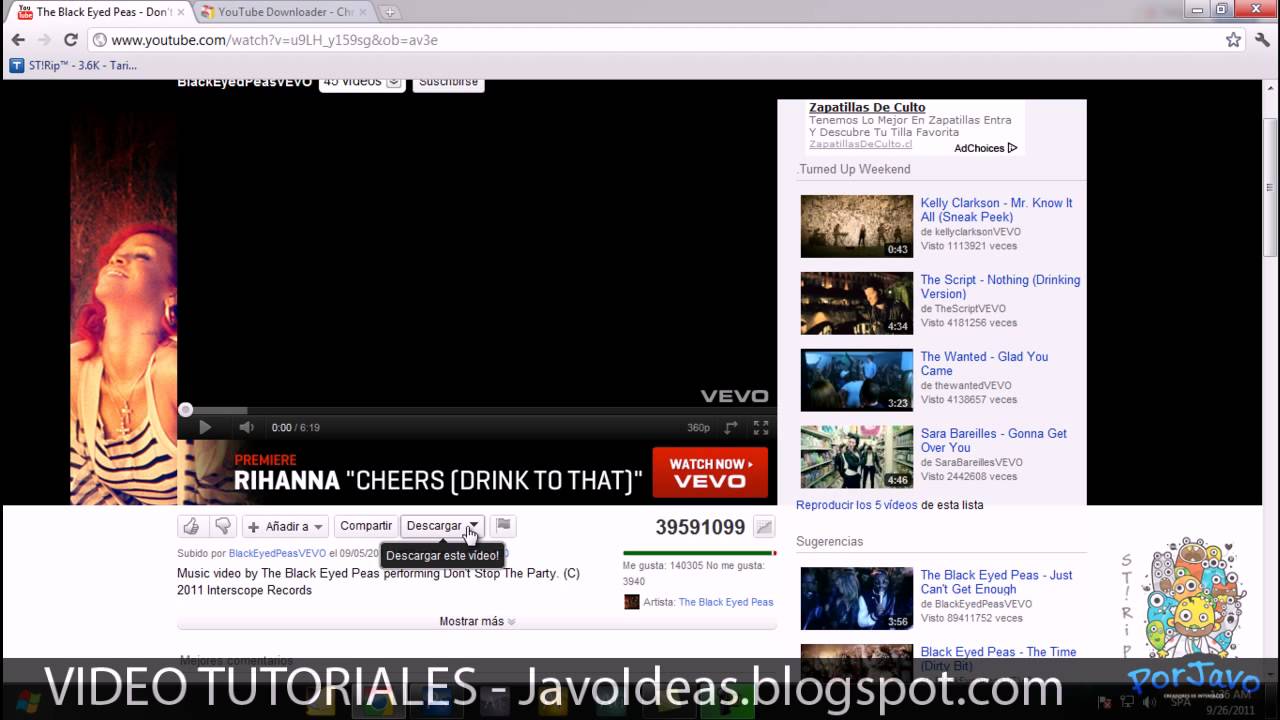Viewport: 1280px width, 720px height.
Task: Open the artist thumbnail icon beside Artista
Action: coord(631,602)
